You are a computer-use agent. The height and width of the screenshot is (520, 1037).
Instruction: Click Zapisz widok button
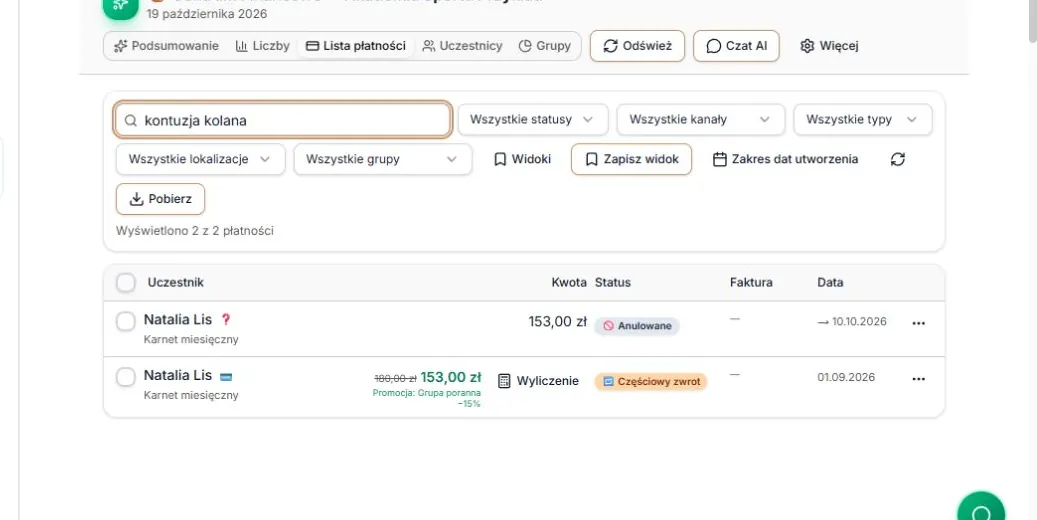click(632, 159)
